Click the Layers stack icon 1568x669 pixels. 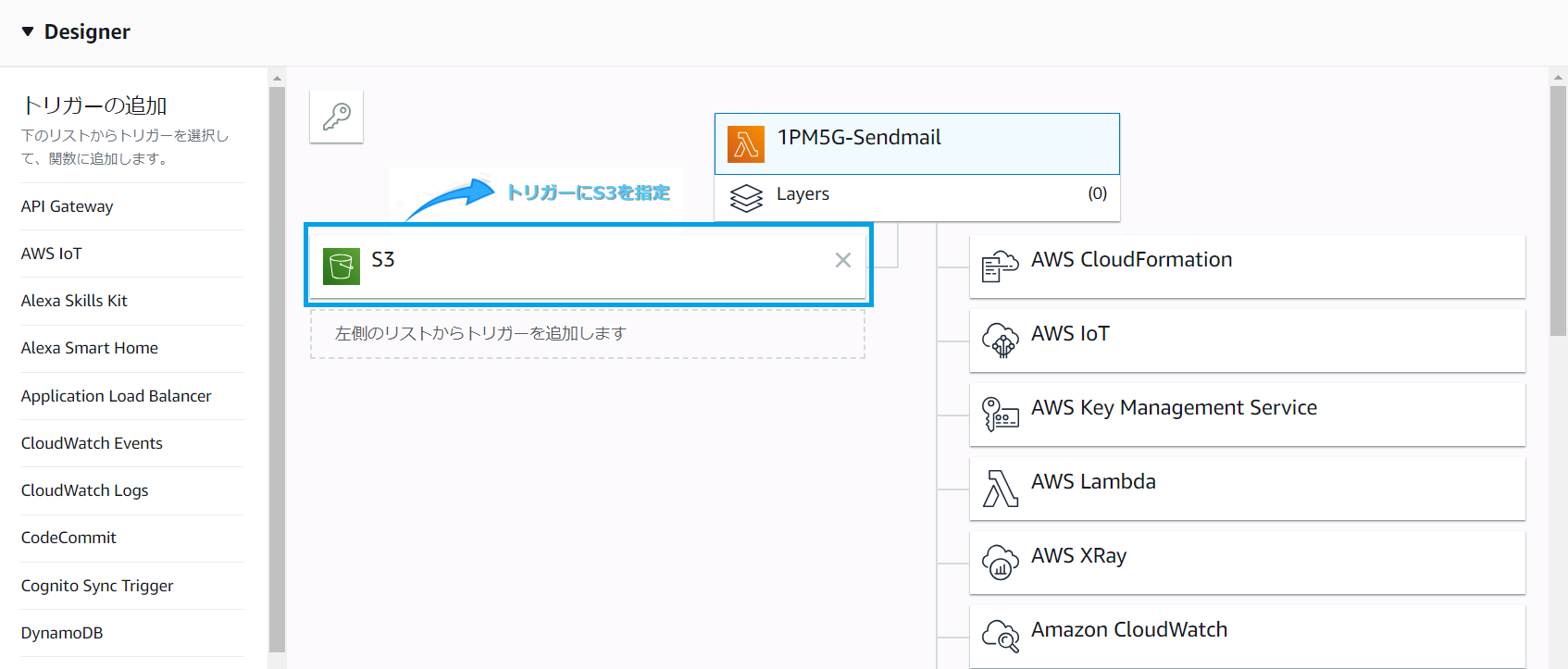point(746,198)
